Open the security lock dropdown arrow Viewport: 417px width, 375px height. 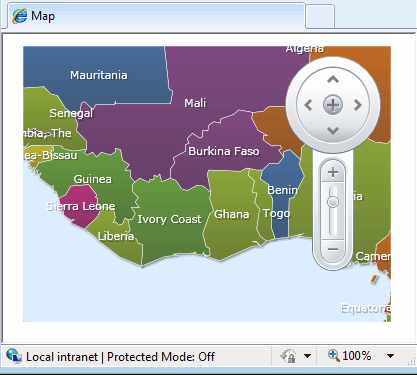pyautogui.click(x=307, y=356)
